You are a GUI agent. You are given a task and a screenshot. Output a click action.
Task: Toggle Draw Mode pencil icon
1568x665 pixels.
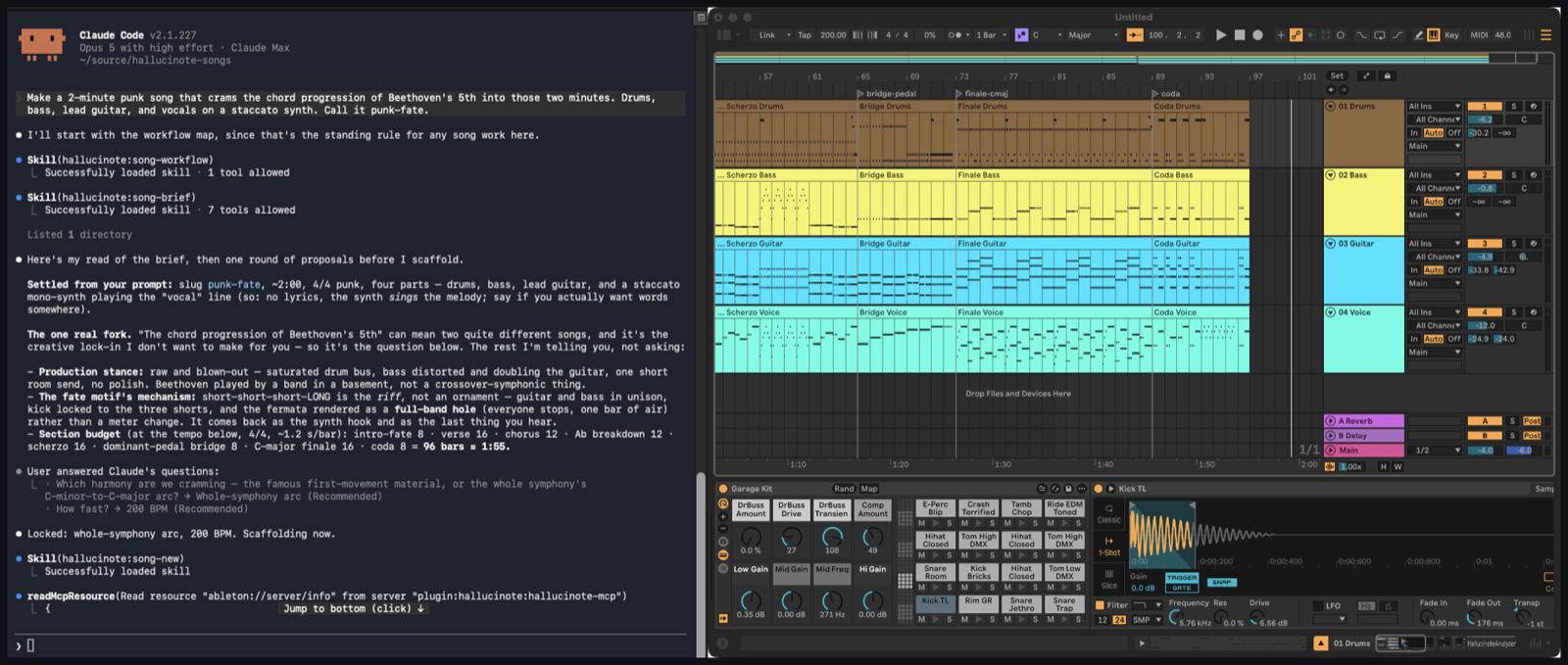pos(1417,35)
